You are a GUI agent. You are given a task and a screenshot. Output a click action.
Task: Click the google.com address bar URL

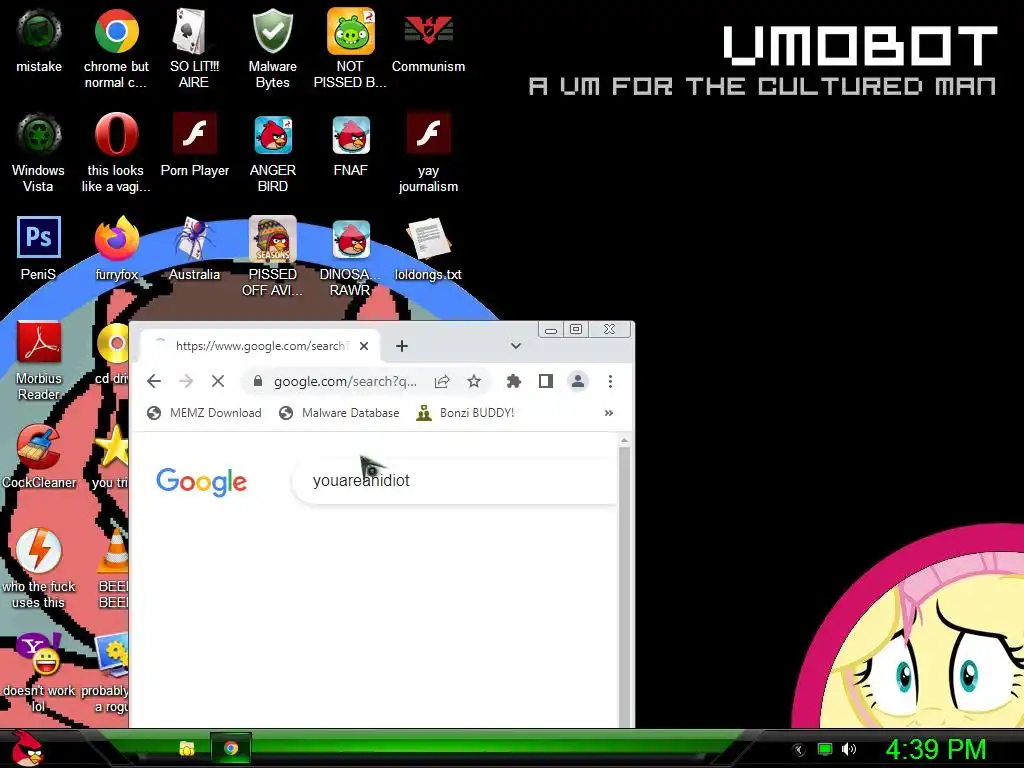point(345,381)
